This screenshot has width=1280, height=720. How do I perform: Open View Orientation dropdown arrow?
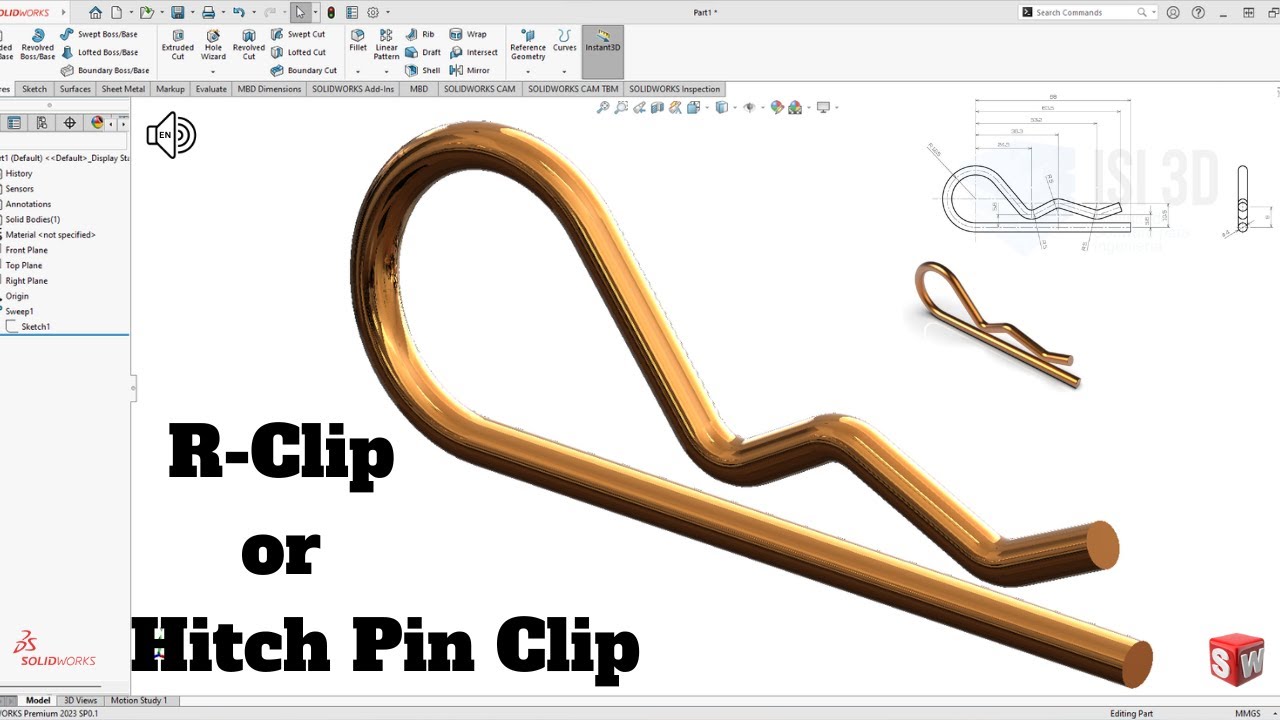click(706, 108)
